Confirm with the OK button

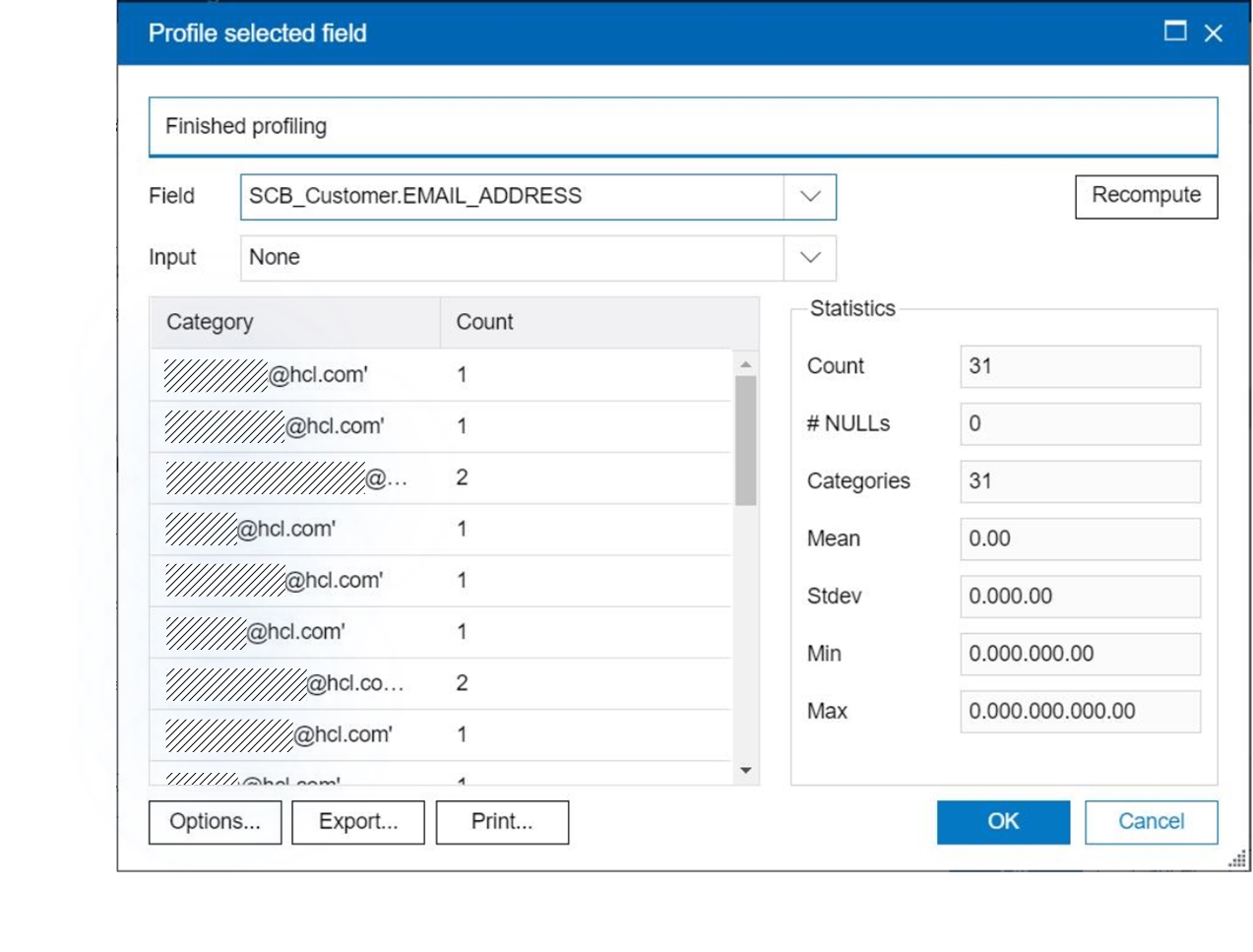click(1003, 822)
